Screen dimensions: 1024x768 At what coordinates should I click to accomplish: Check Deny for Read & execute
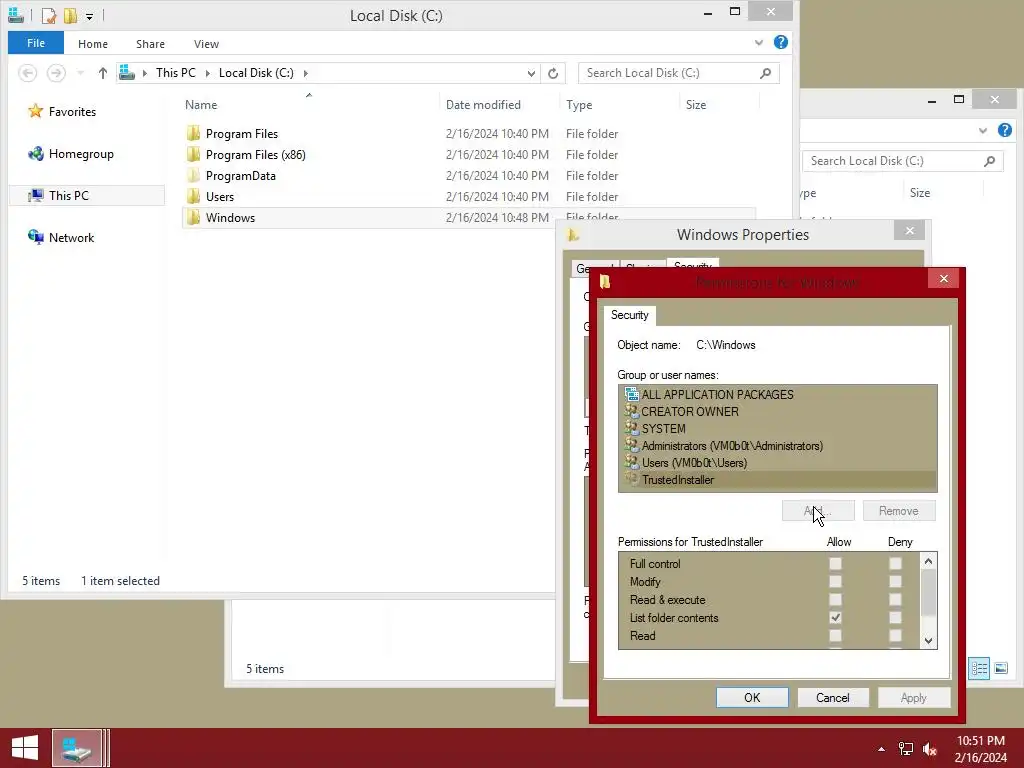895,600
